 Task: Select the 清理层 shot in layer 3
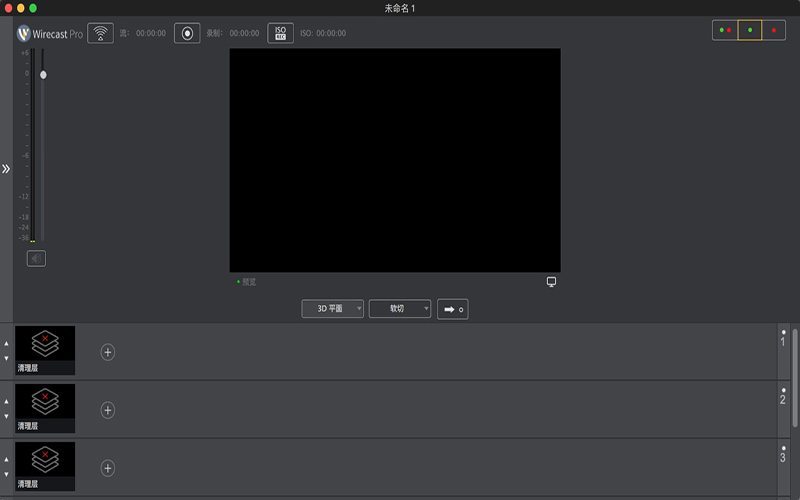click(x=45, y=467)
